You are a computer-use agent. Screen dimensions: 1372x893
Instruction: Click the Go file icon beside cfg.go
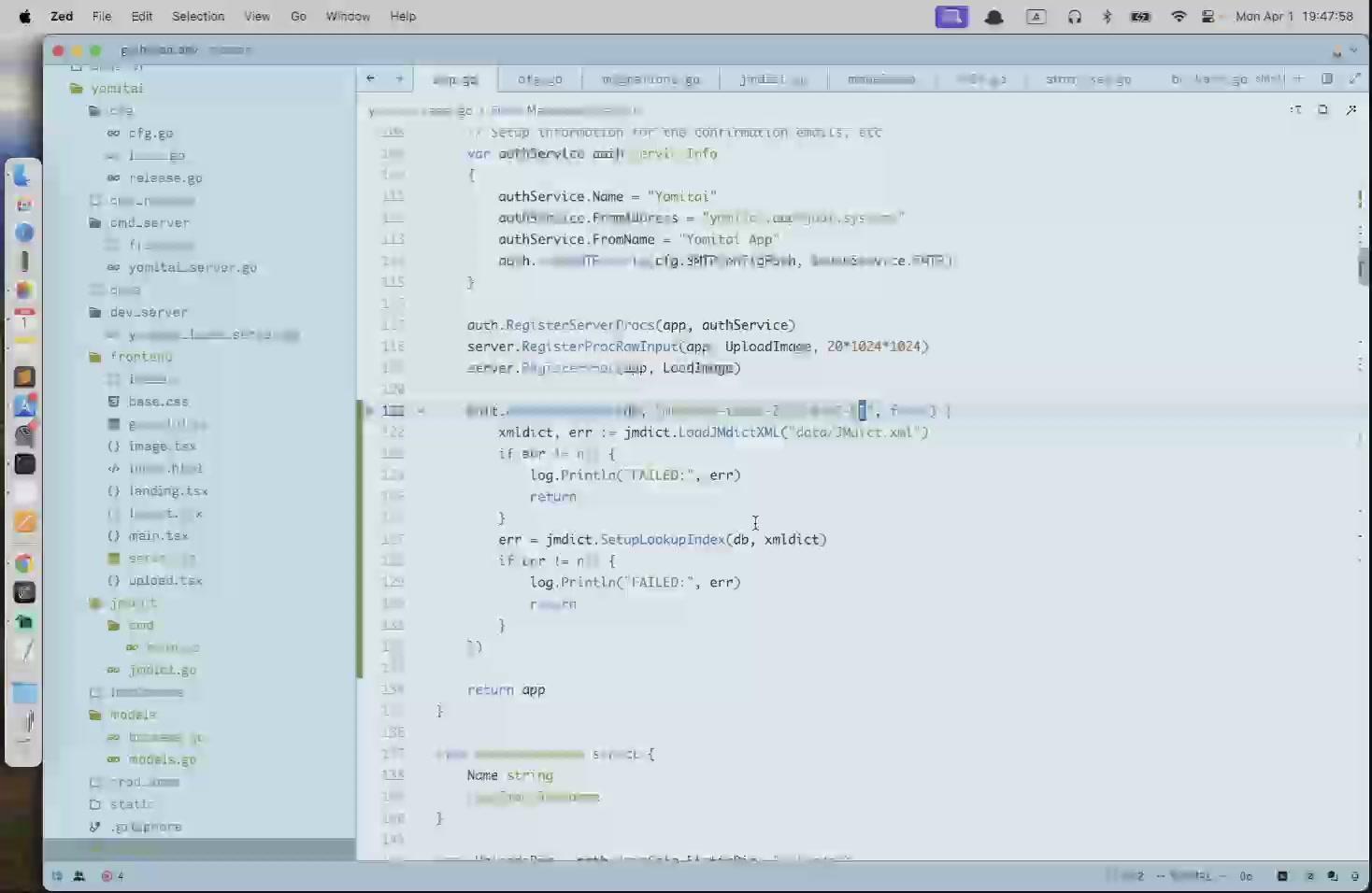(113, 134)
